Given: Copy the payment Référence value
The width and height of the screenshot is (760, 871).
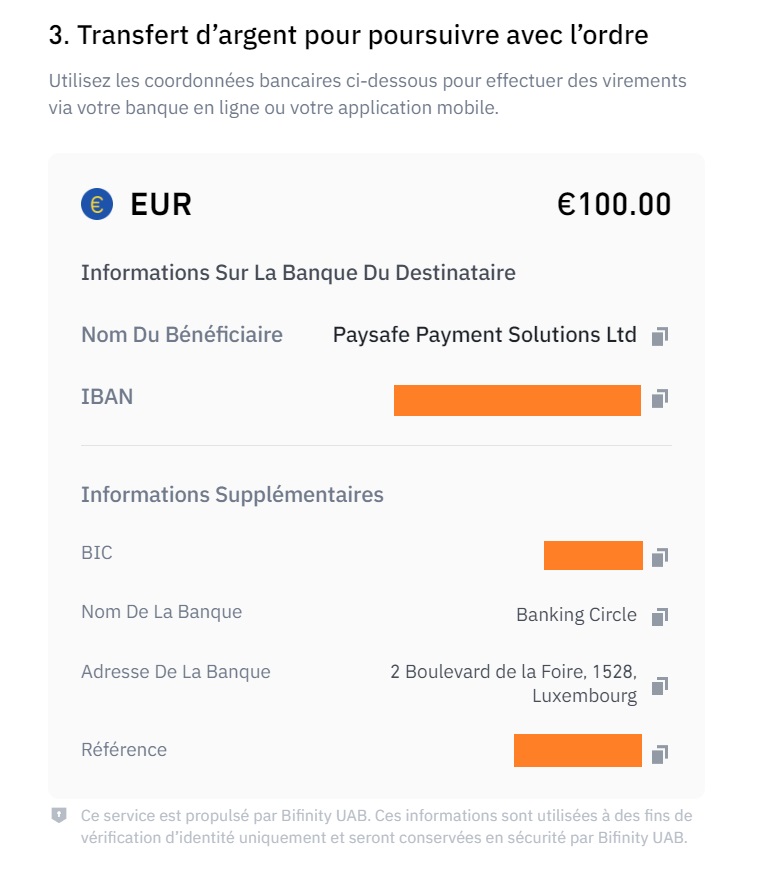Looking at the screenshot, I should (659, 753).
